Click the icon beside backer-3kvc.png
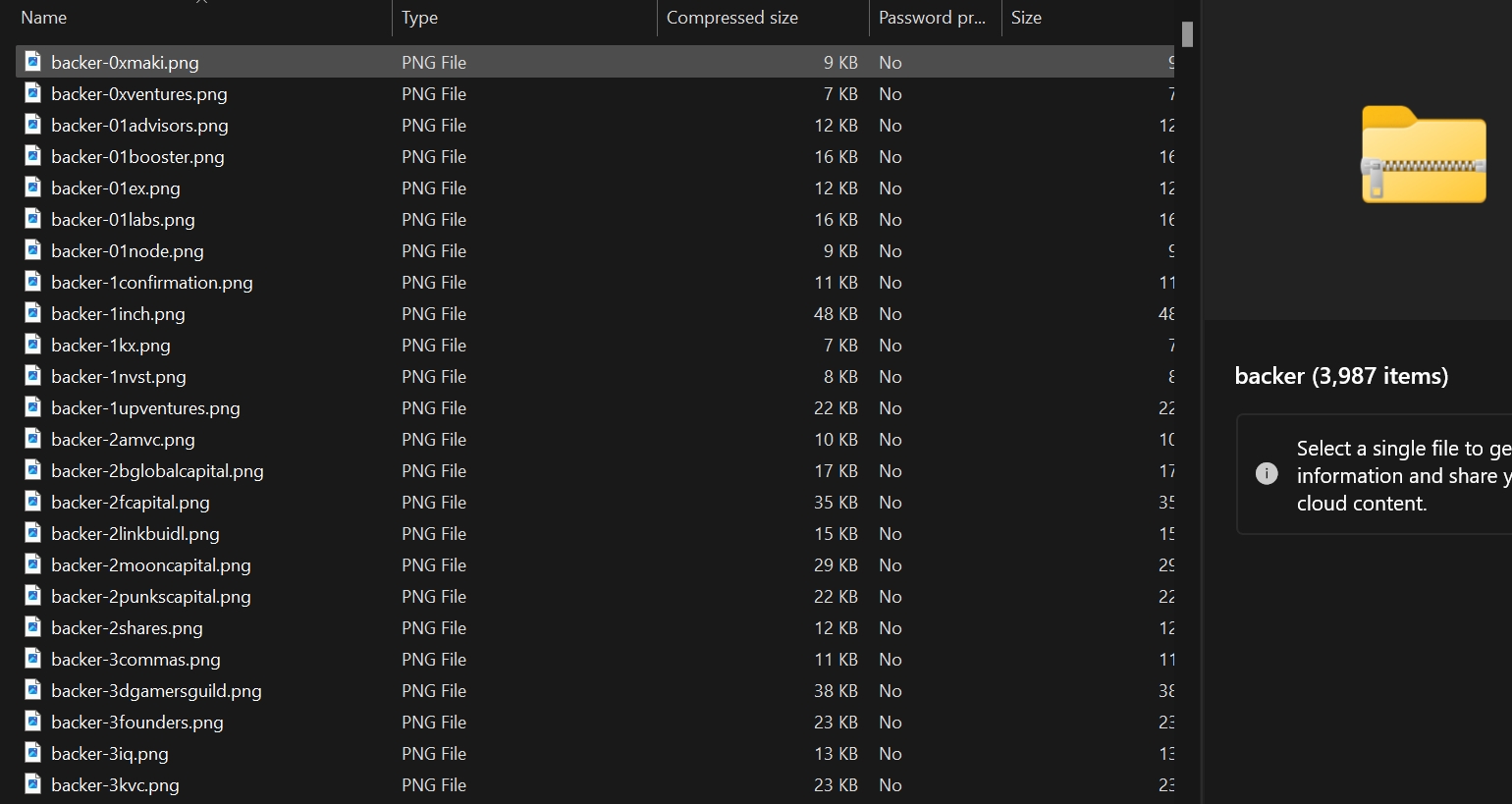 pos(32,784)
